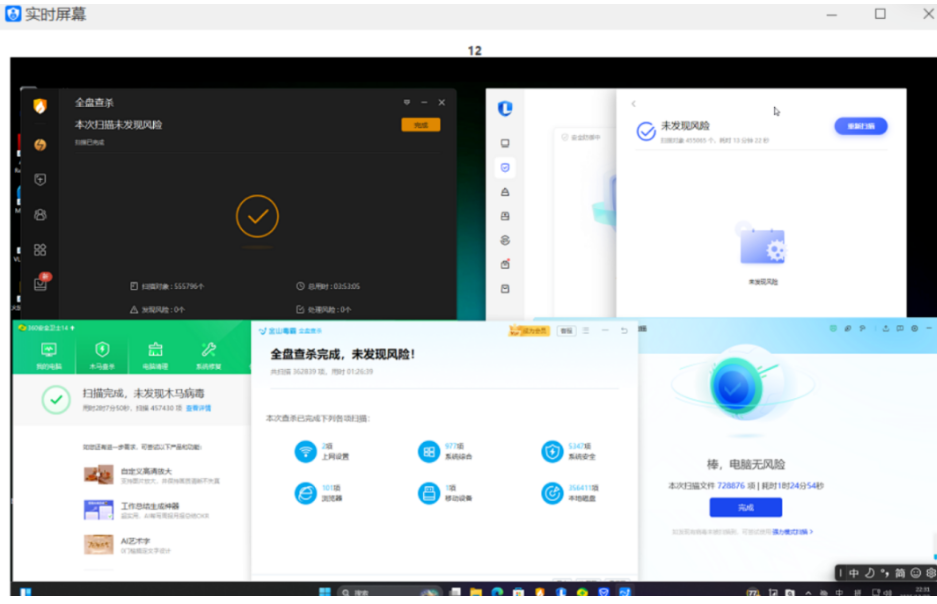Click the gear settings icon in Tencent title bar
Screen dimensions: 937x604
point(914,329)
